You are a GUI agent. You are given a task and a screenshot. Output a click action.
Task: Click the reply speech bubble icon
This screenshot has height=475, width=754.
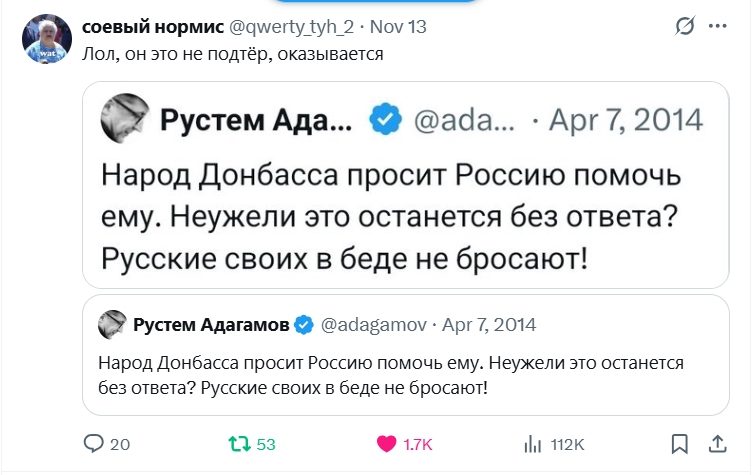click(94, 443)
